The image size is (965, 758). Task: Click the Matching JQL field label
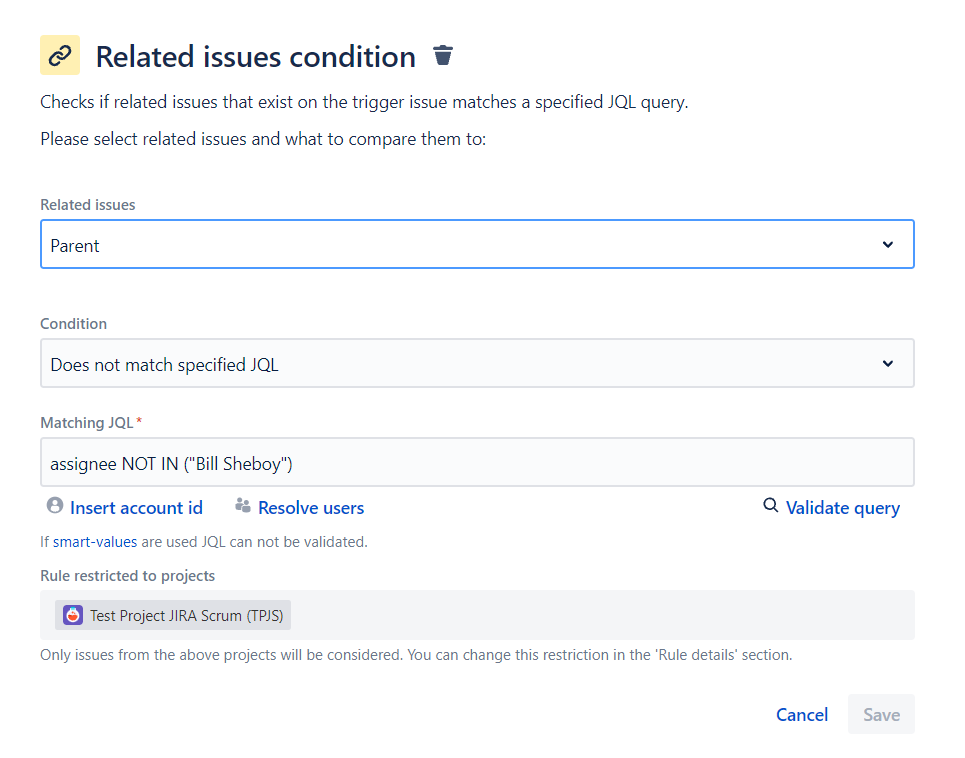87,423
